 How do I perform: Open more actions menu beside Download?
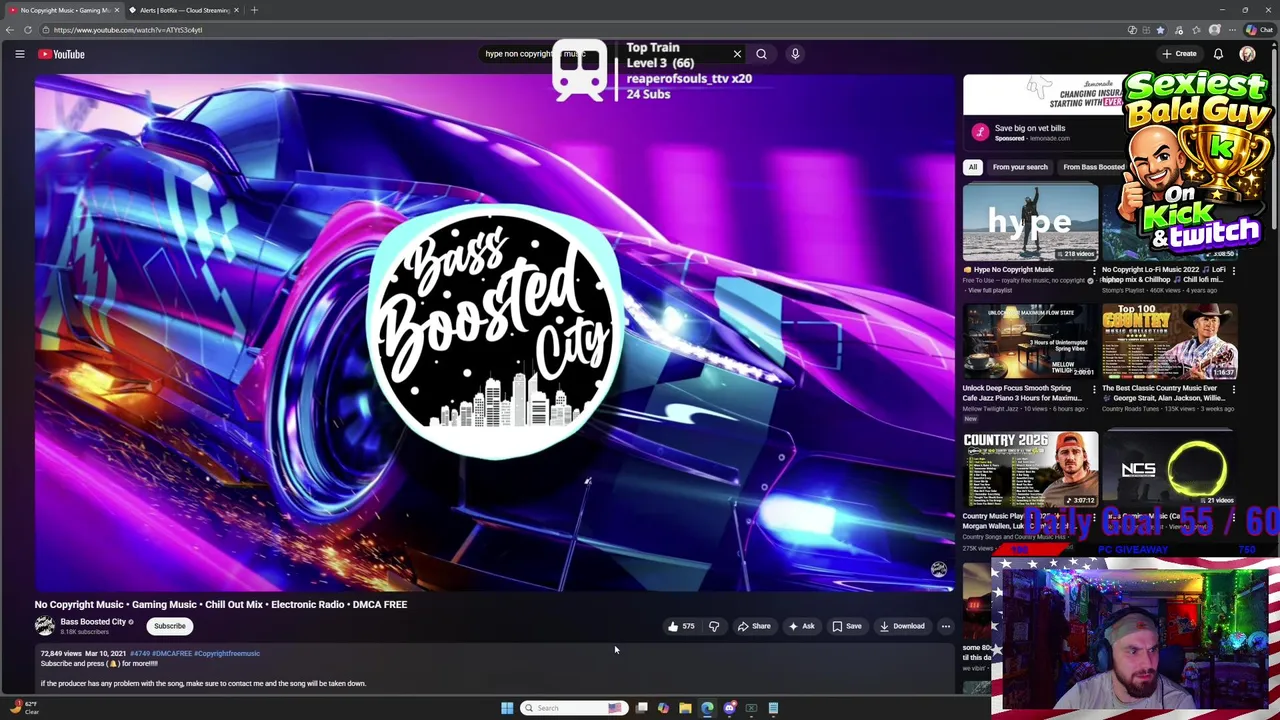(945, 626)
